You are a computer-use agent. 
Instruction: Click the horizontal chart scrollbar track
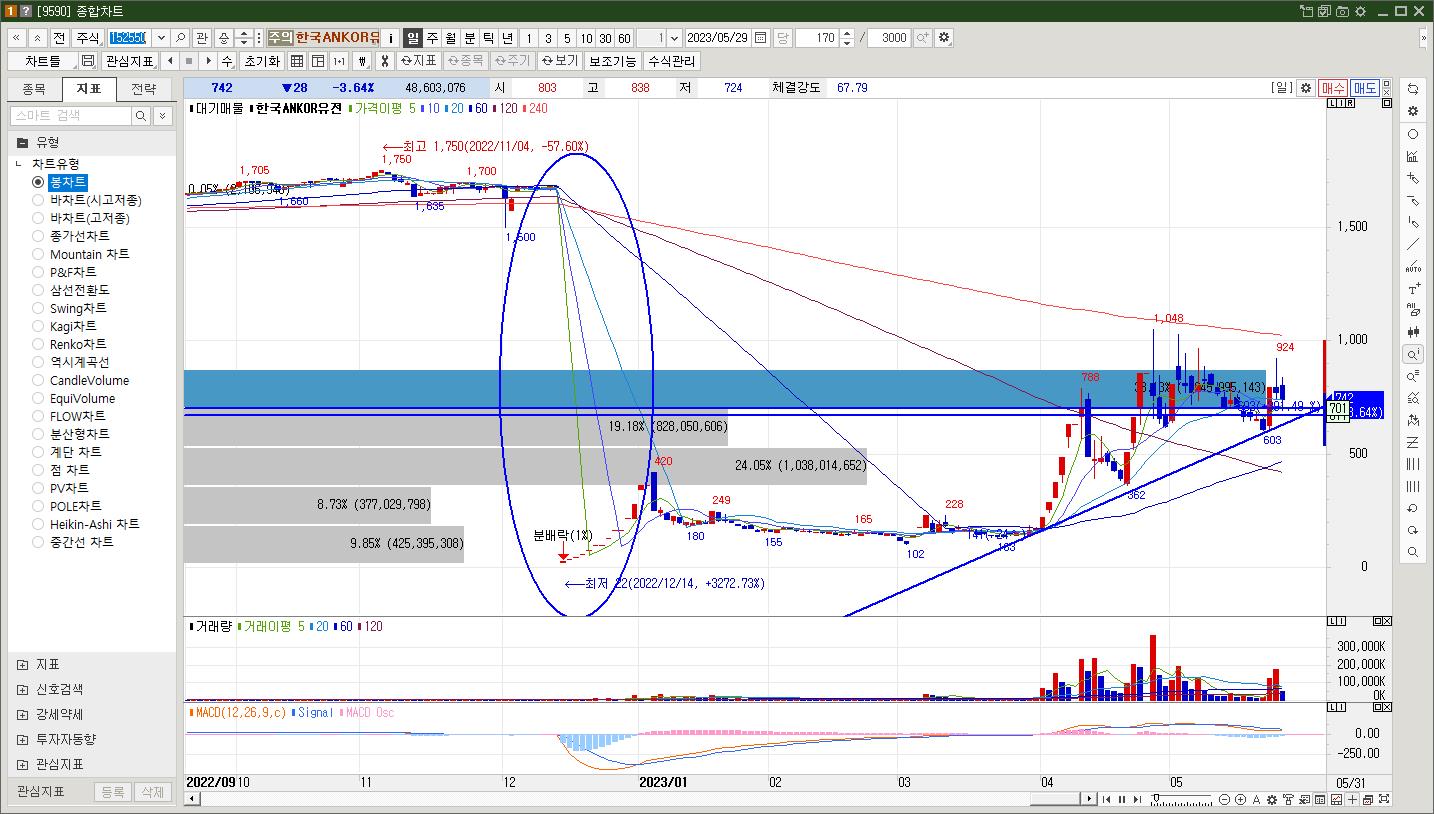point(640,799)
